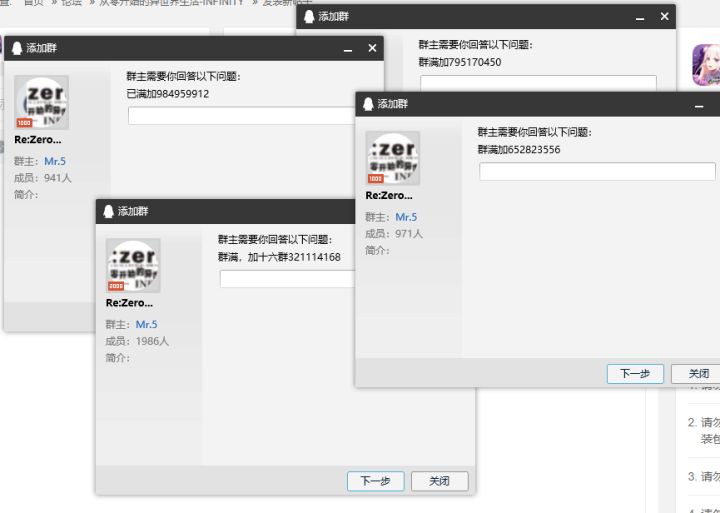Minimize the 已满加984959912 dialog

(x=348, y=48)
